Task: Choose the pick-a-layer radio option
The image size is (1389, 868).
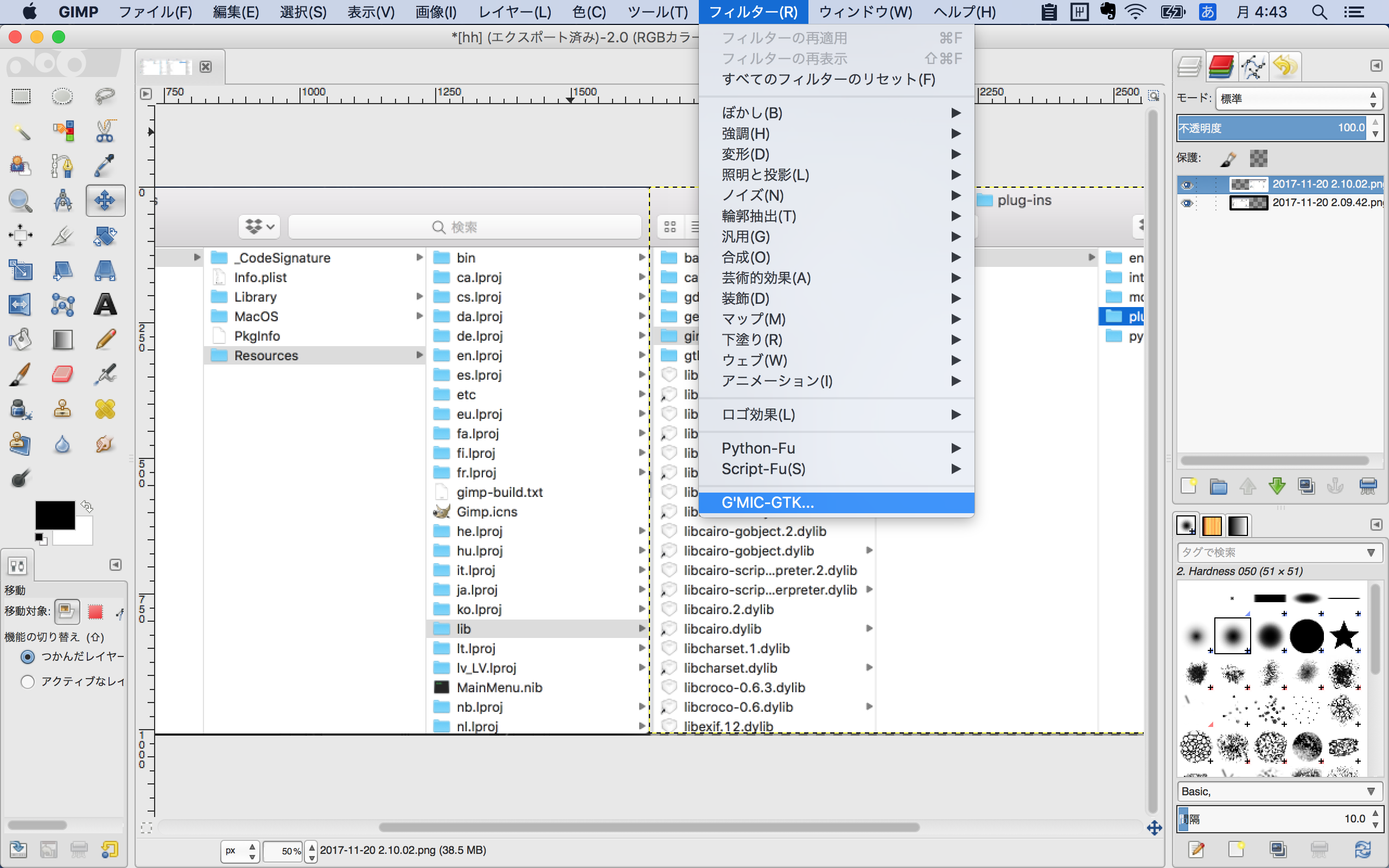Action: [x=28, y=656]
